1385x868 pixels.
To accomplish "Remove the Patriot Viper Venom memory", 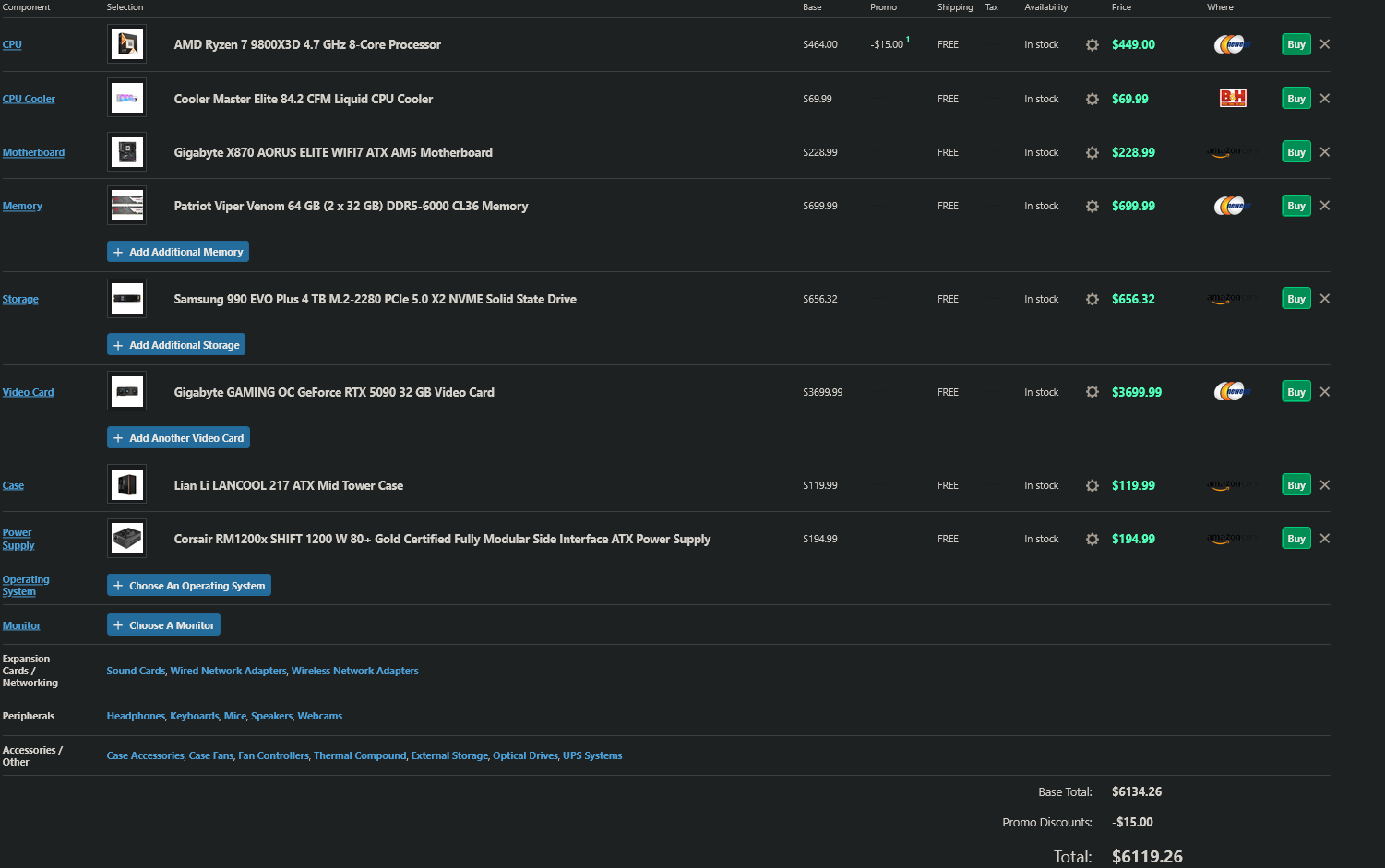I will 1325,206.
